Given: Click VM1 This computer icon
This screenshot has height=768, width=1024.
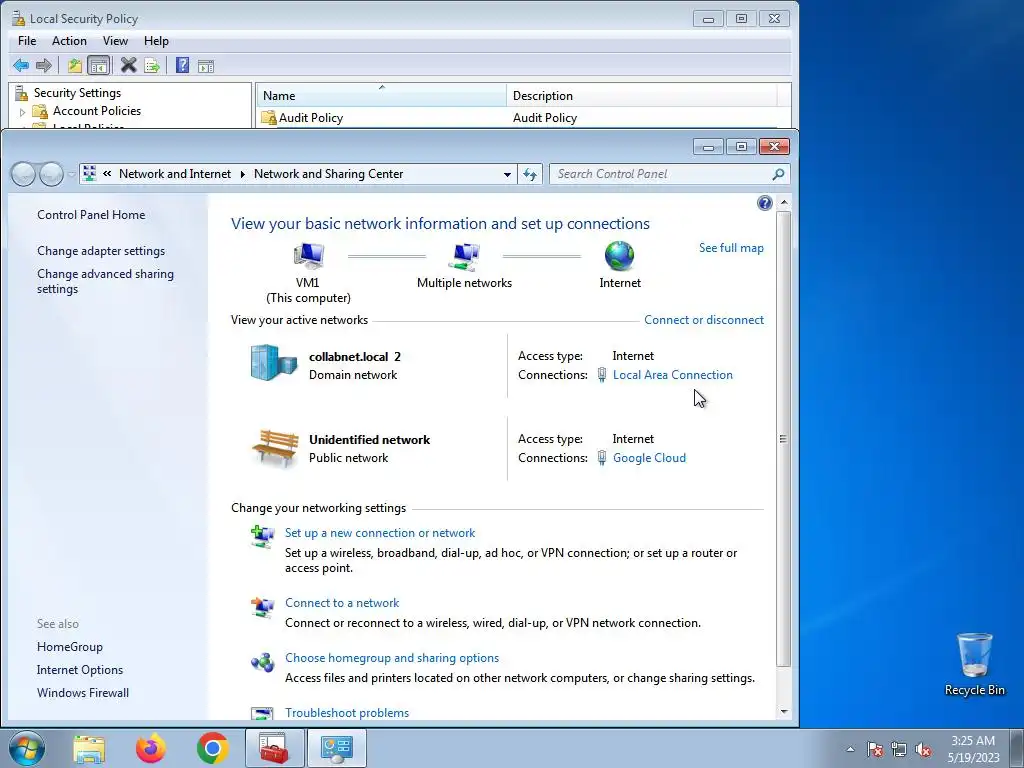Looking at the screenshot, I should point(308,256).
